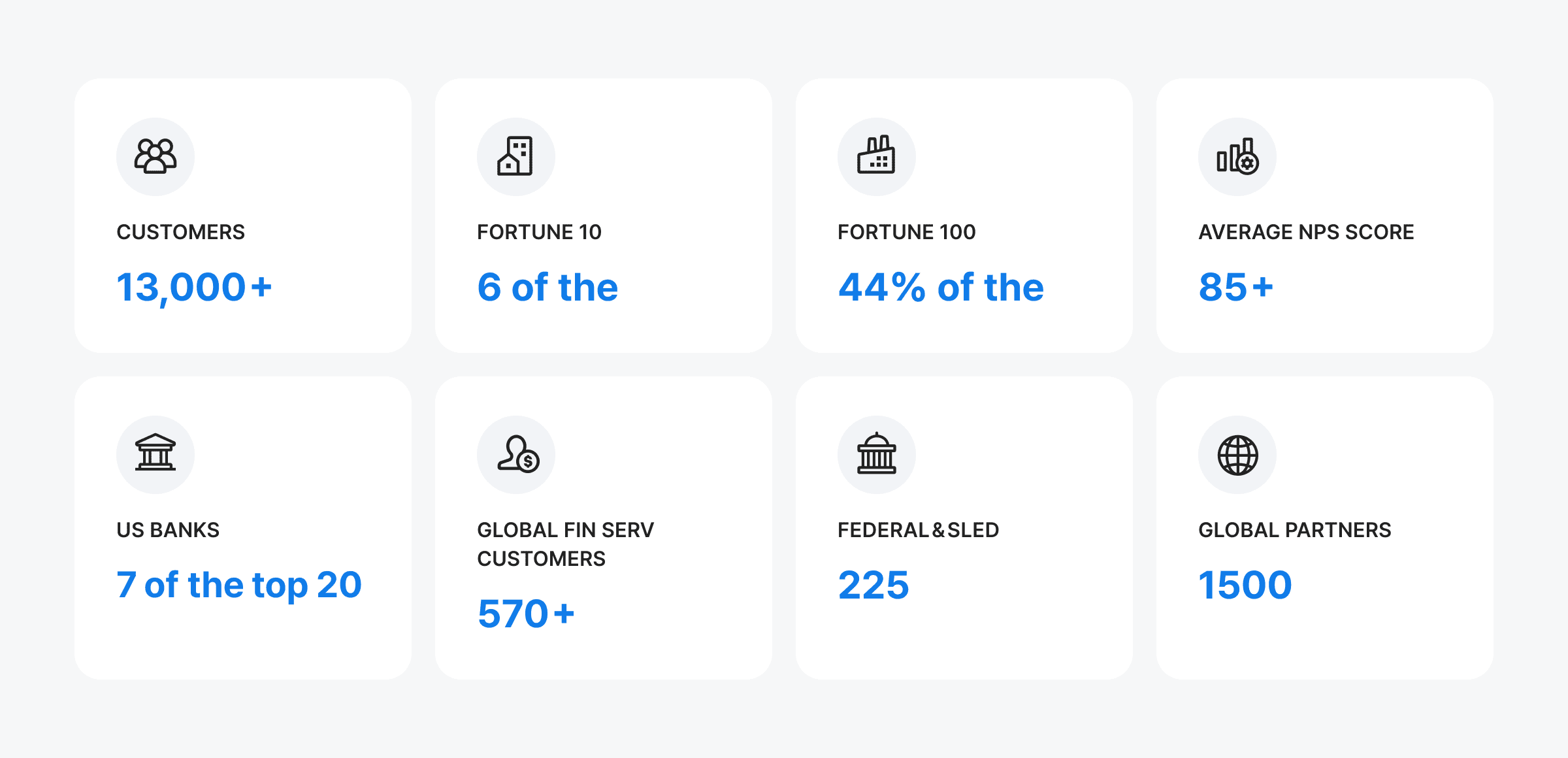This screenshot has height=758, width=1568.
Task: Select the 570+ figure
Action: (x=526, y=614)
